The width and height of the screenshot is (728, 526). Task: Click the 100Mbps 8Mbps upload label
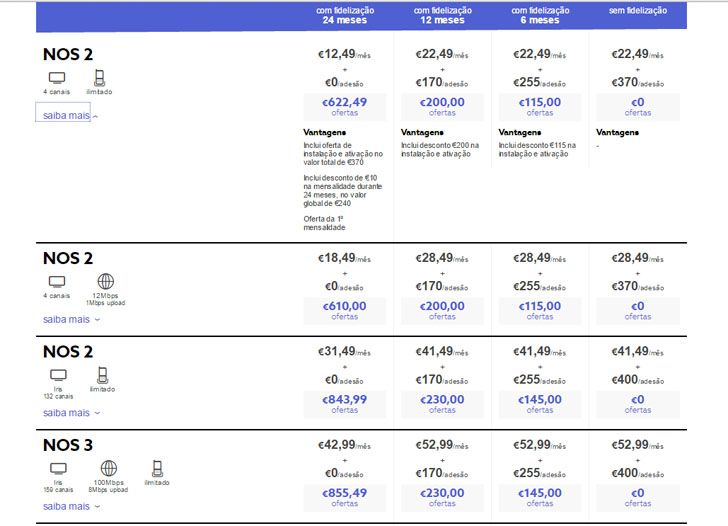coord(108,486)
